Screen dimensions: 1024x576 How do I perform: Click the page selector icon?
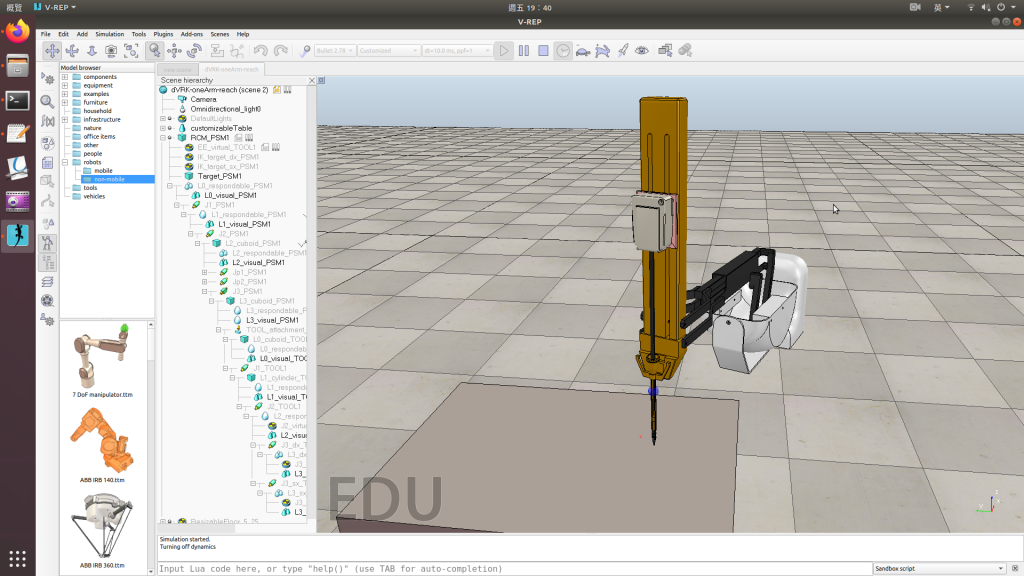[x=665, y=50]
